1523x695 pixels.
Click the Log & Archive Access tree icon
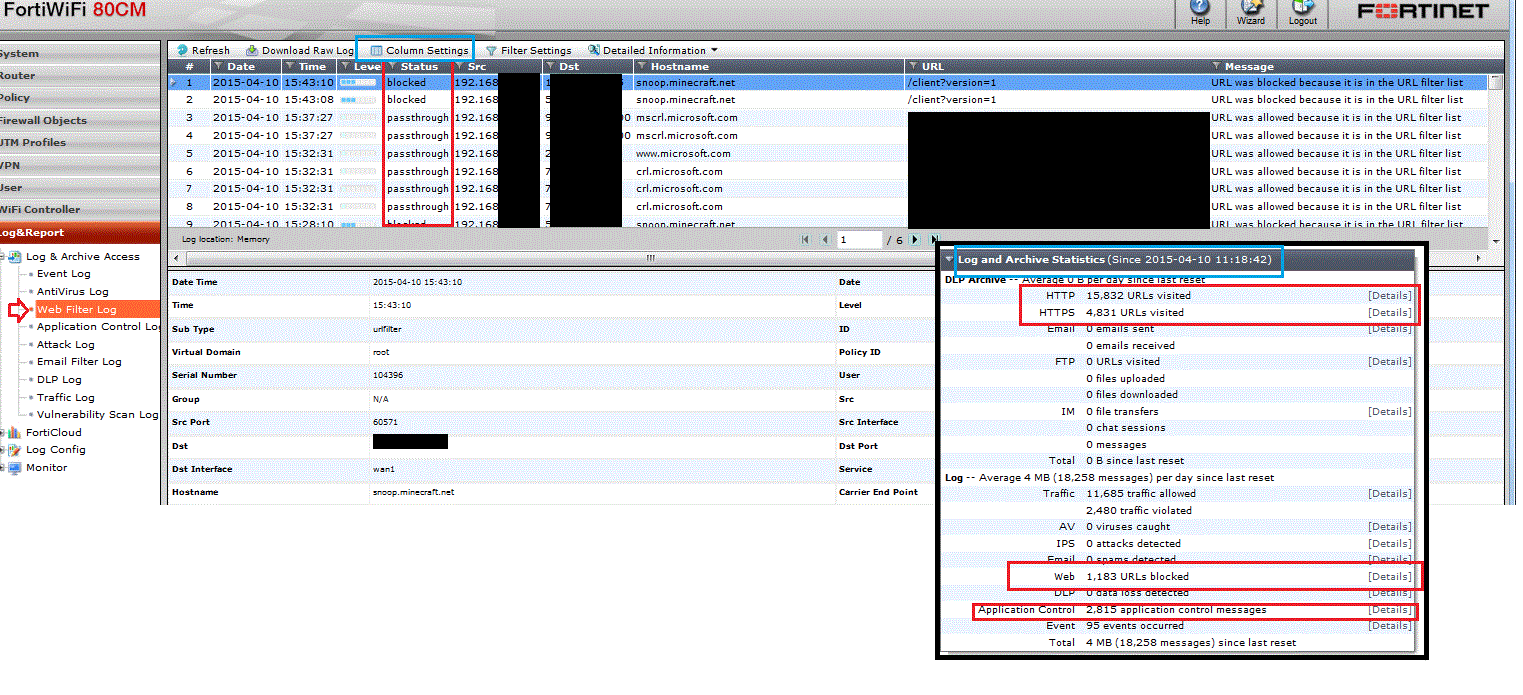pyautogui.click(x=14, y=257)
